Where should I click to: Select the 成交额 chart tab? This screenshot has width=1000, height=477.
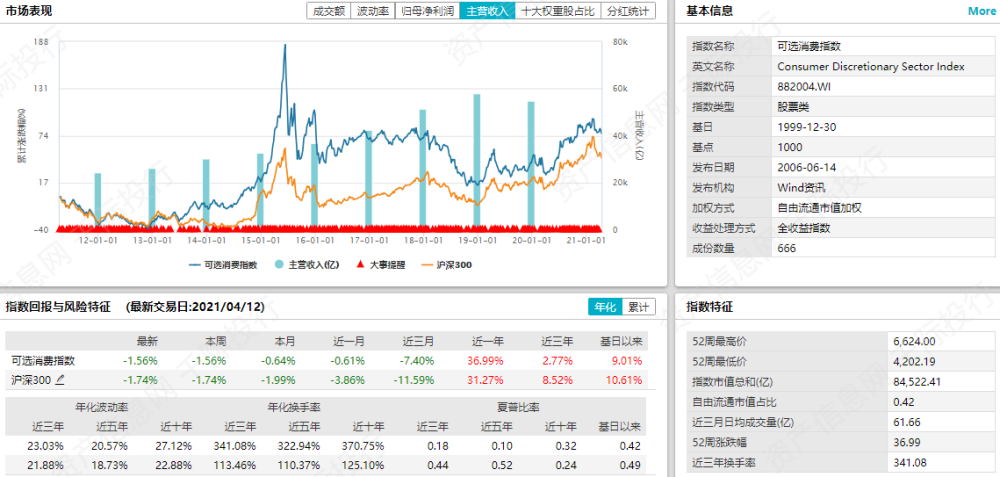329,11
